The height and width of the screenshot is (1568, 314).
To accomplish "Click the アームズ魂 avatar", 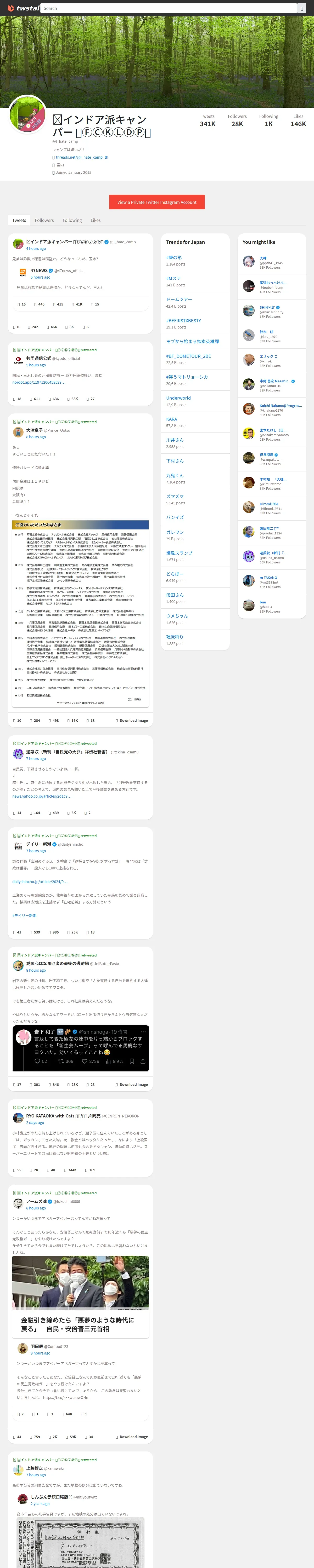I will [x=18, y=1204].
